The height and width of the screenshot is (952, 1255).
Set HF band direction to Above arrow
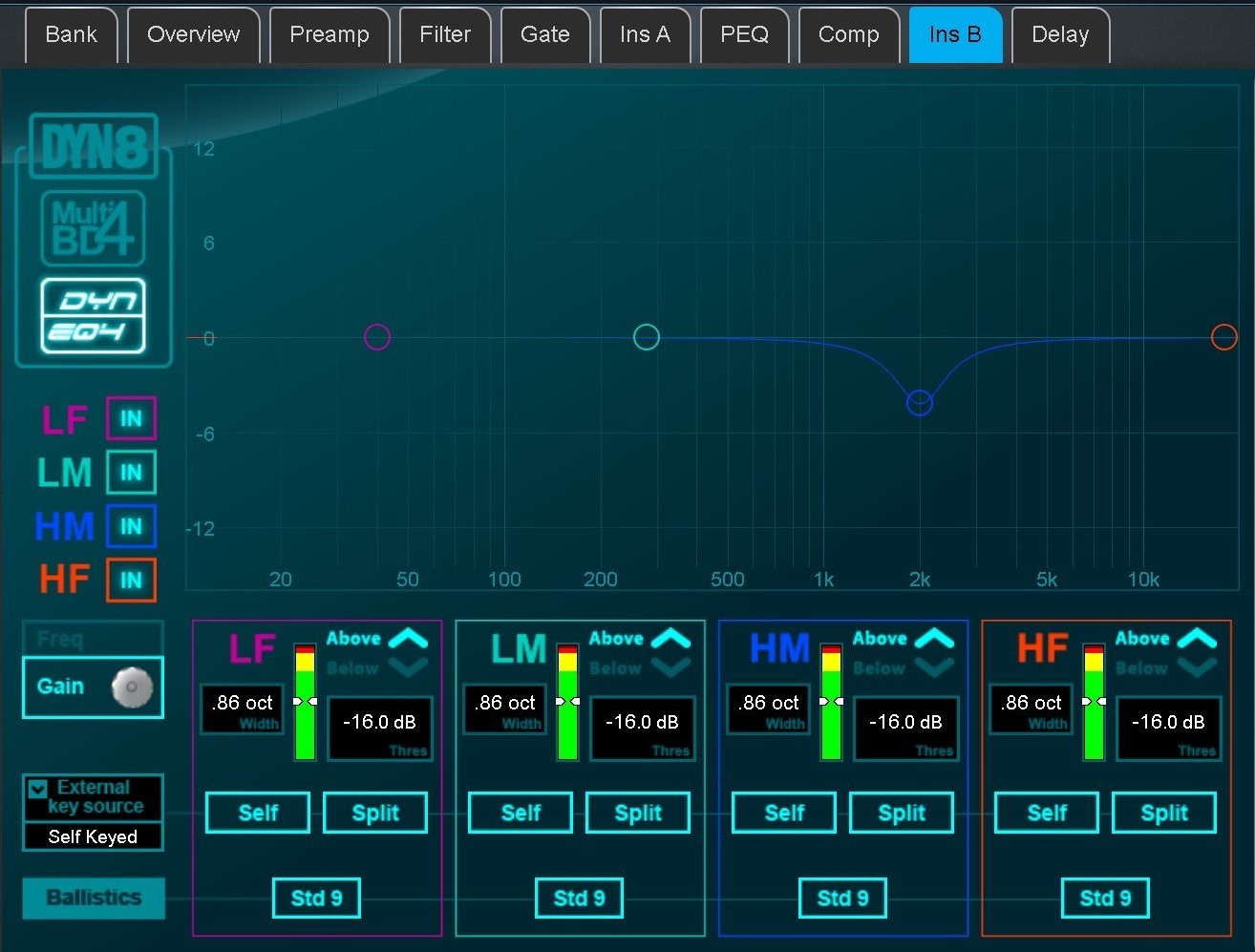(x=1197, y=638)
